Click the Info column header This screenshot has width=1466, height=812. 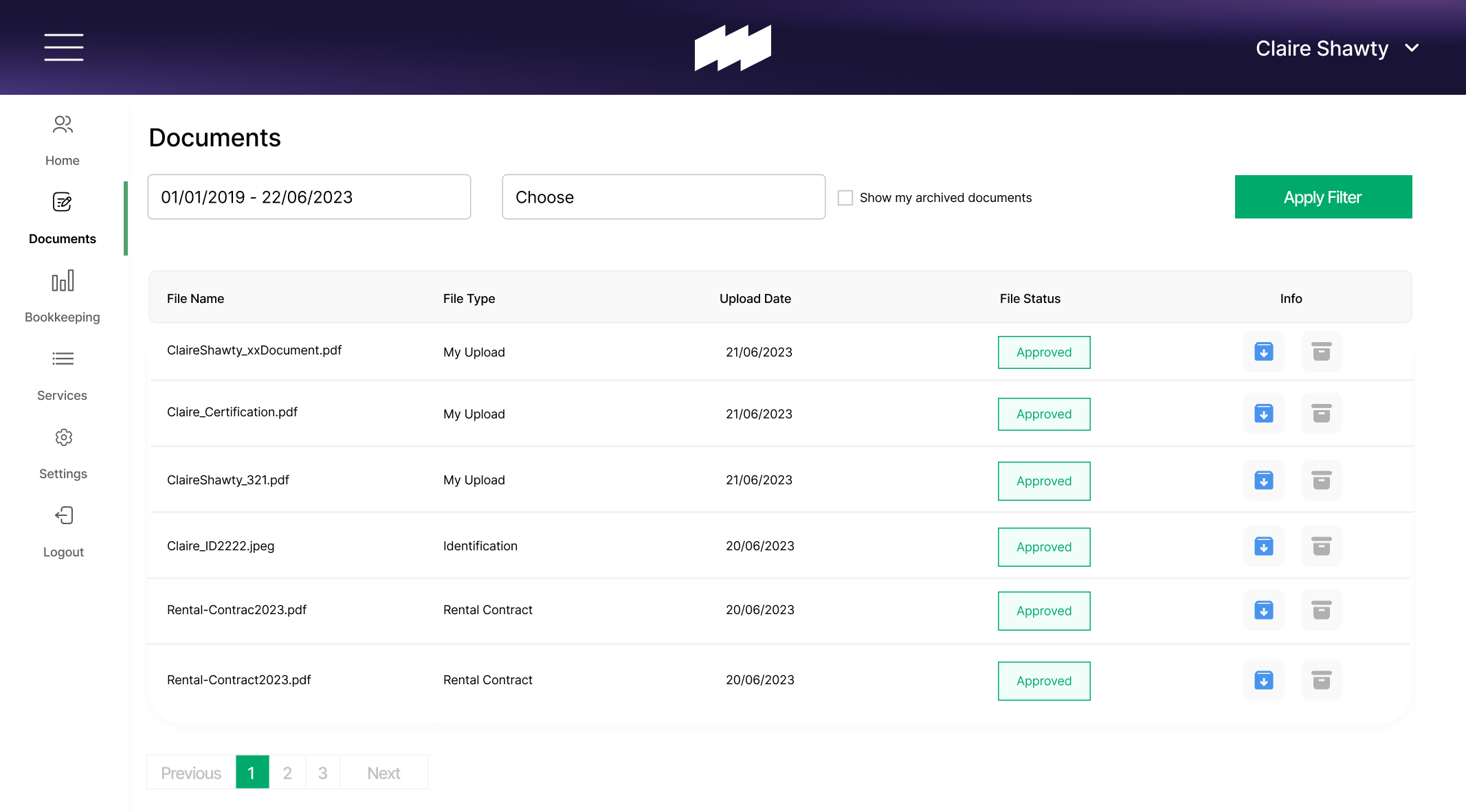(1291, 299)
